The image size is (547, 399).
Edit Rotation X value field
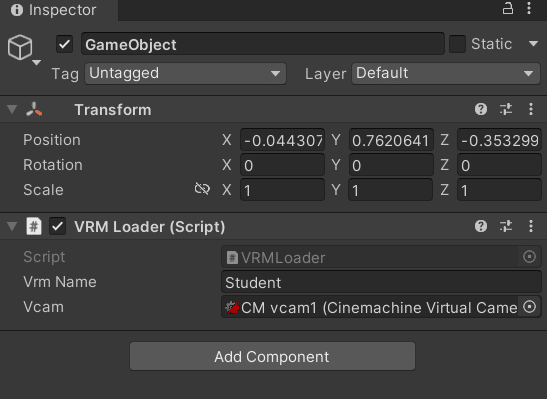point(282,165)
